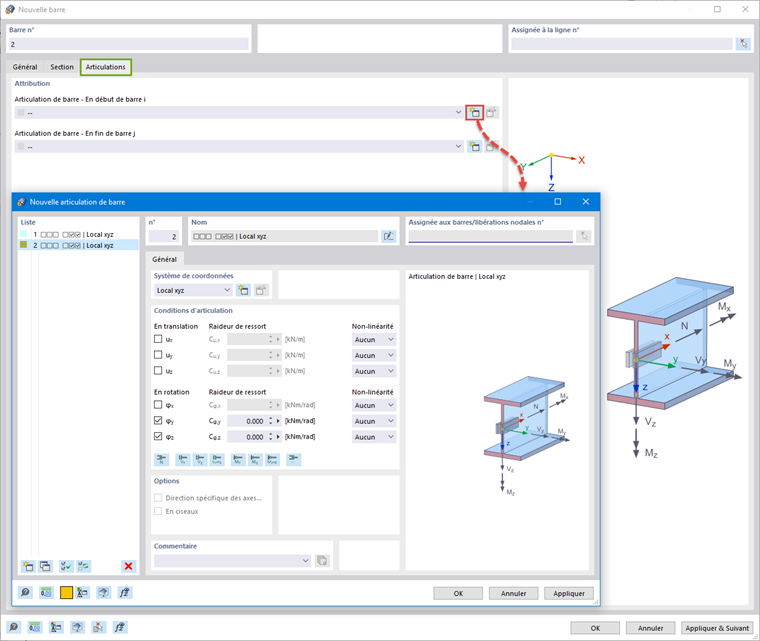Image resolution: width=760 pixels, height=641 pixels.
Task: Open non-linearity dropdown for uy
Action: [x=374, y=355]
